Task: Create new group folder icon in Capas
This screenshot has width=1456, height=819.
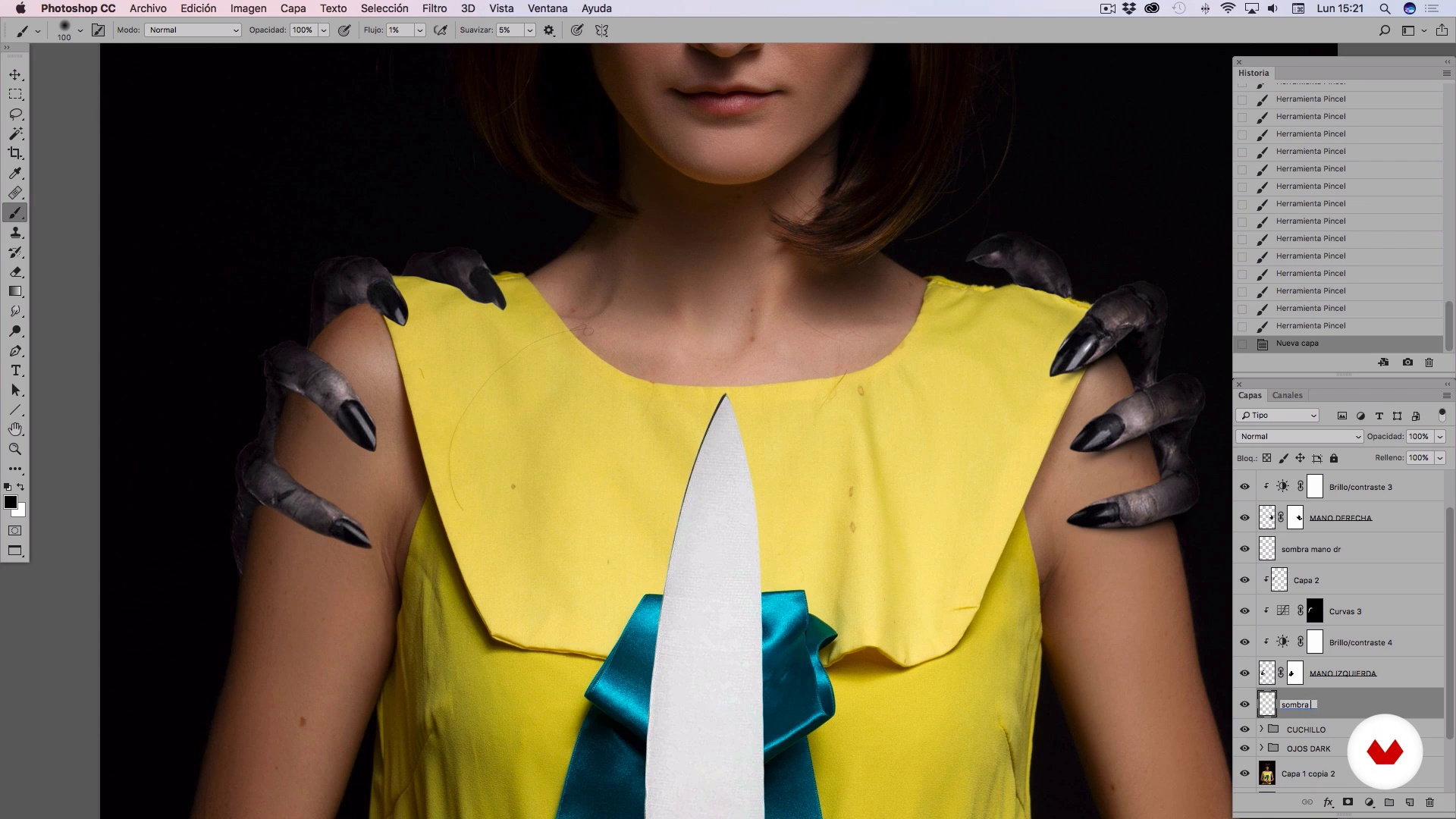Action: click(x=1389, y=802)
